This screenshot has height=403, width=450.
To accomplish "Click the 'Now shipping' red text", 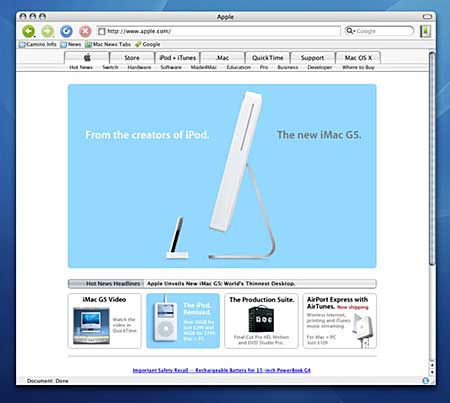I will pyautogui.click(x=353, y=307).
